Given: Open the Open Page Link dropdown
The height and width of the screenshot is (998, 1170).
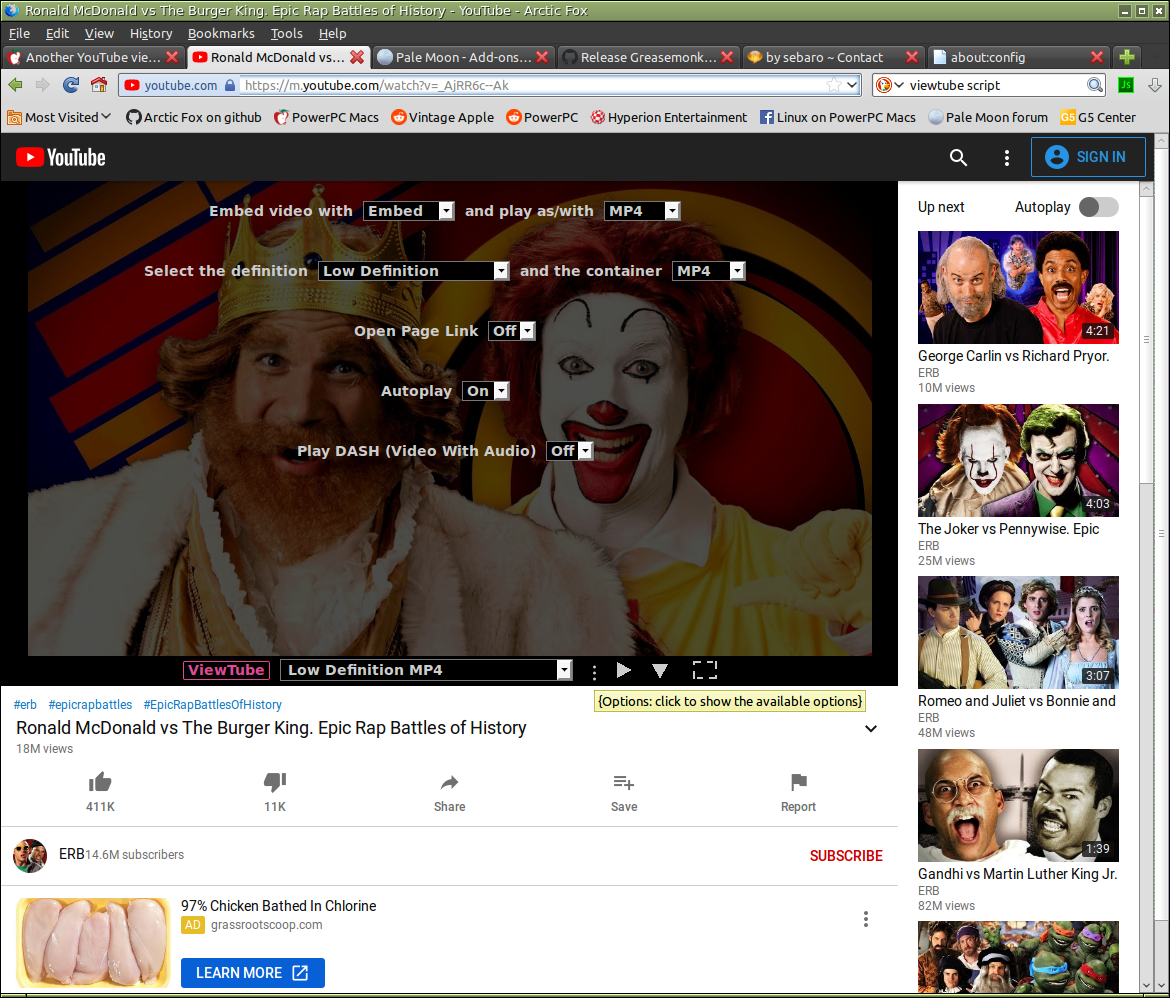Looking at the screenshot, I should pos(512,331).
